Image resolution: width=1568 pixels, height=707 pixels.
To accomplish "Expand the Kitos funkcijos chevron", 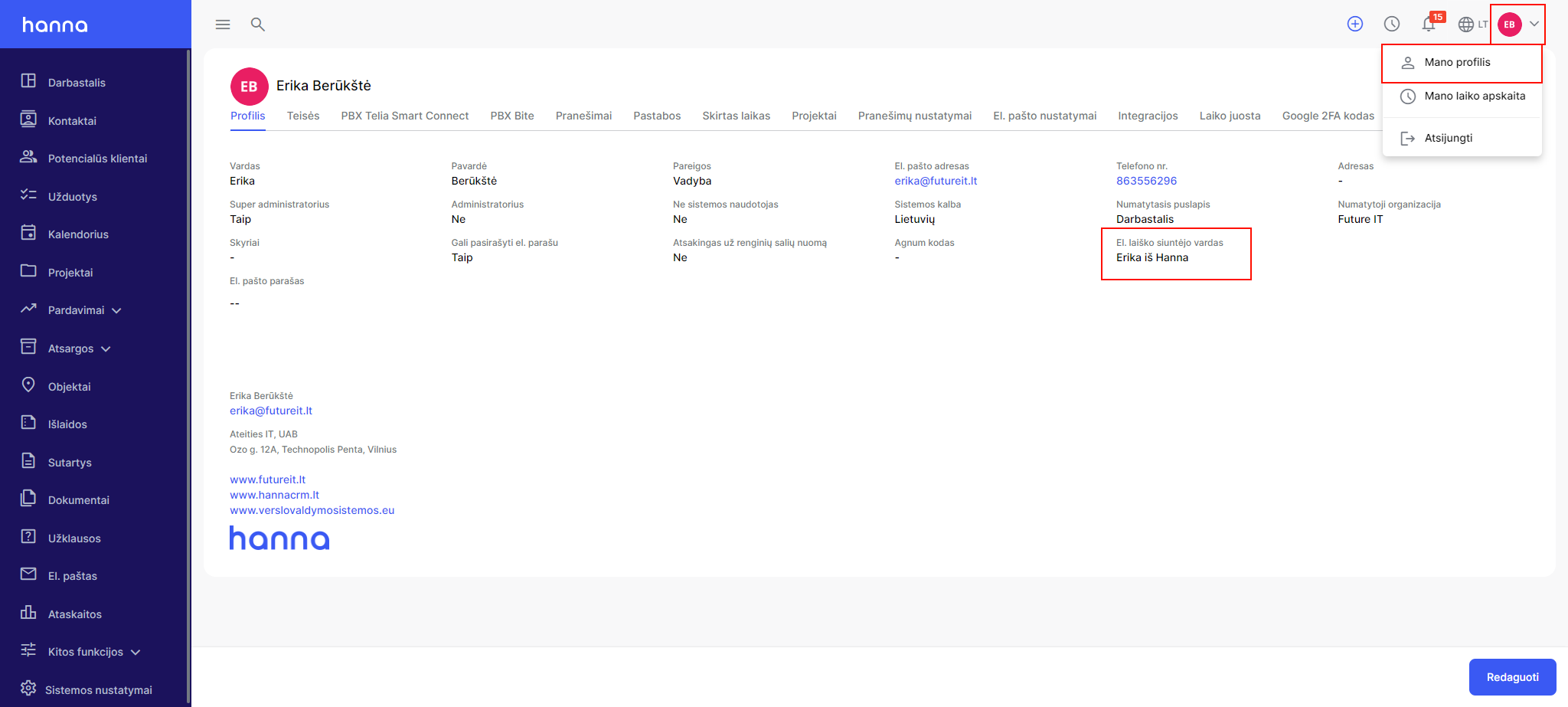I will pyautogui.click(x=136, y=653).
